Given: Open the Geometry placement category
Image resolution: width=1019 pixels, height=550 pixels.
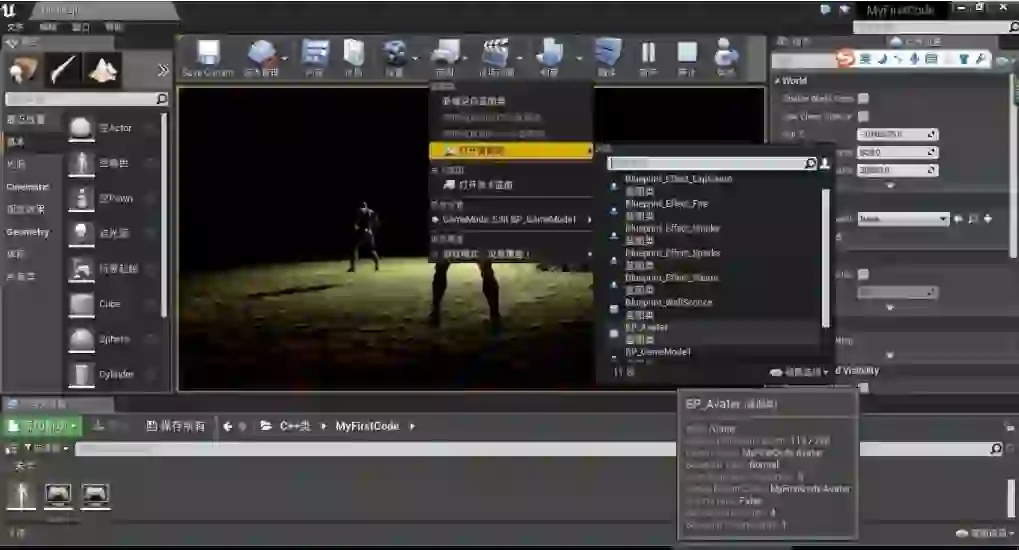Looking at the screenshot, I should [28, 232].
